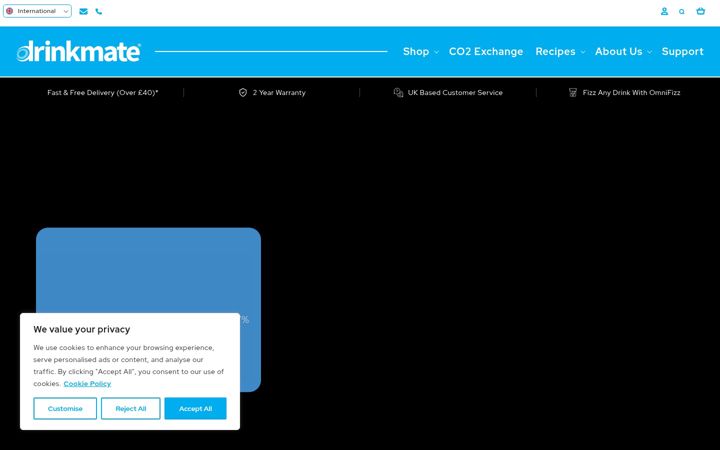Viewport: 720px width, 450px height.
Task: Go to CO2 Exchange page
Action: (486, 51)
